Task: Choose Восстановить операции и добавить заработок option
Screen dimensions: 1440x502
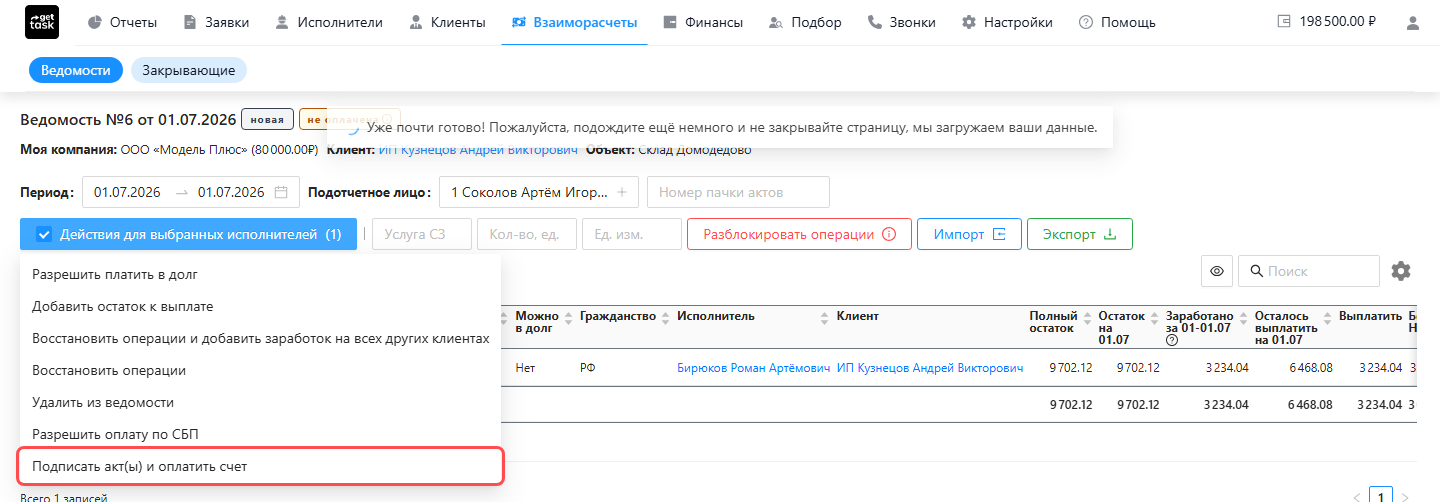Action: point(260,338)
